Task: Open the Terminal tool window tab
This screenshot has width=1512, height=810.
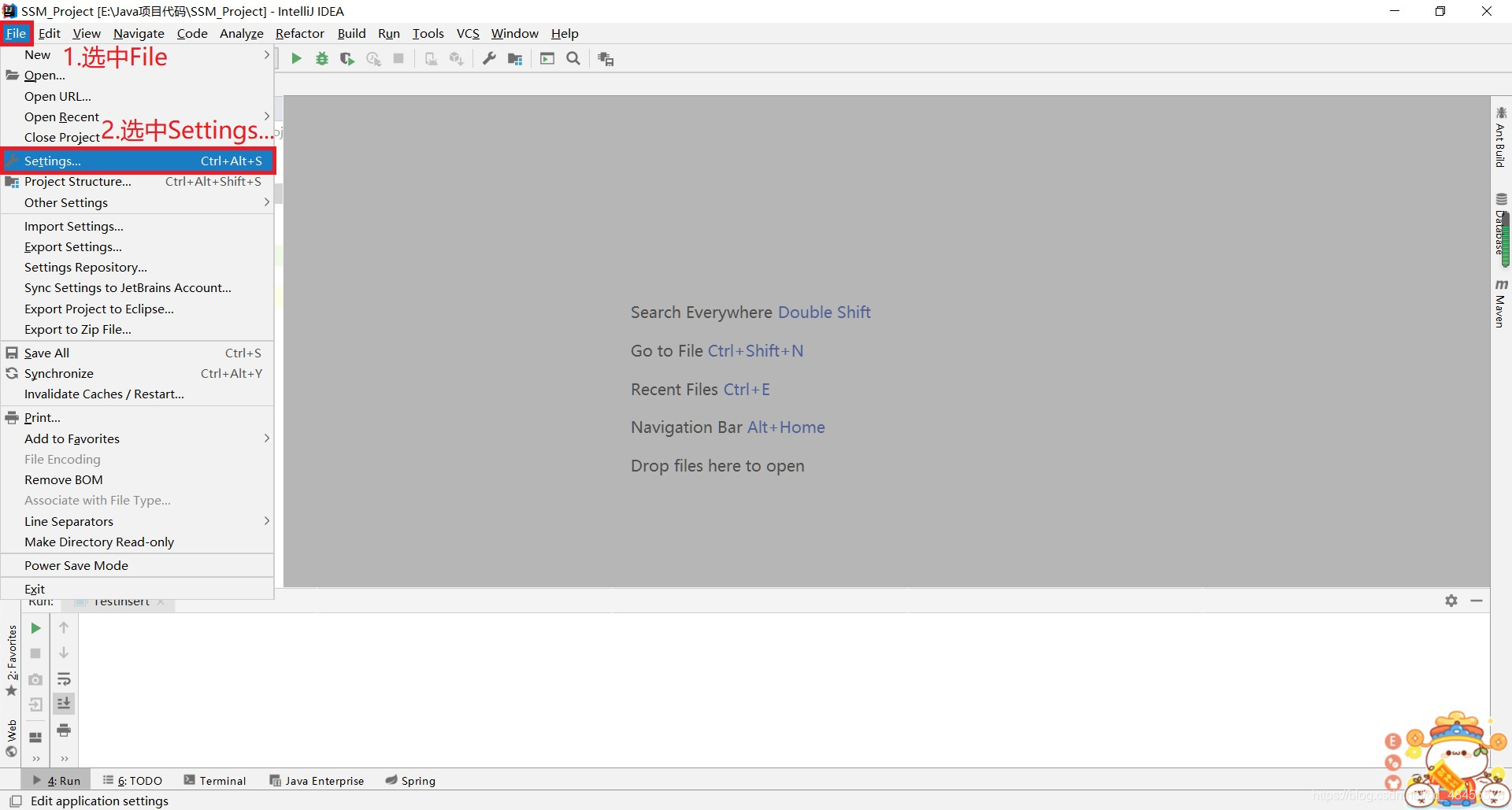Action: coord(215,781)
